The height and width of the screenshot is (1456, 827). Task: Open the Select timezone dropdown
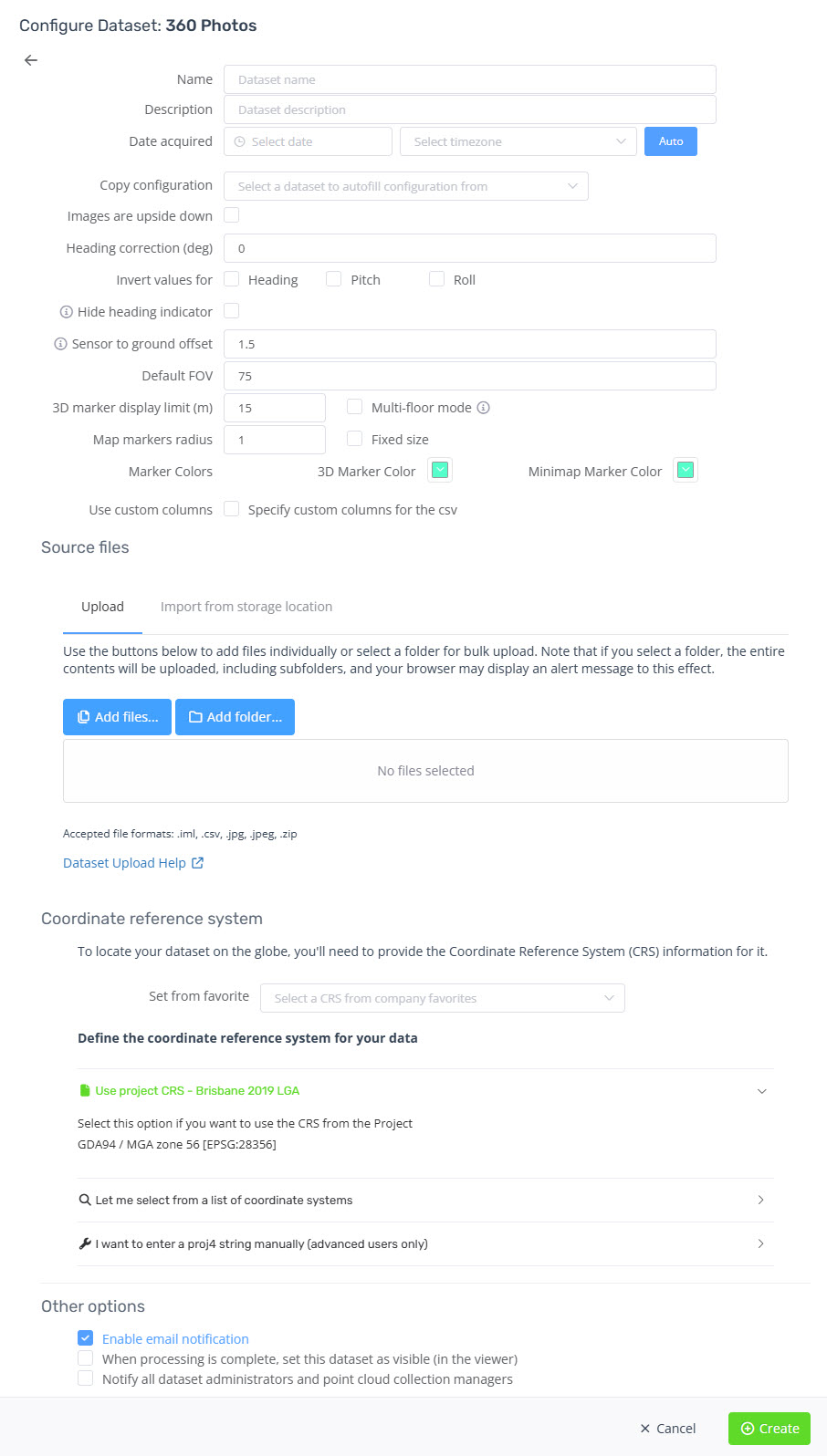click(518, 141)
